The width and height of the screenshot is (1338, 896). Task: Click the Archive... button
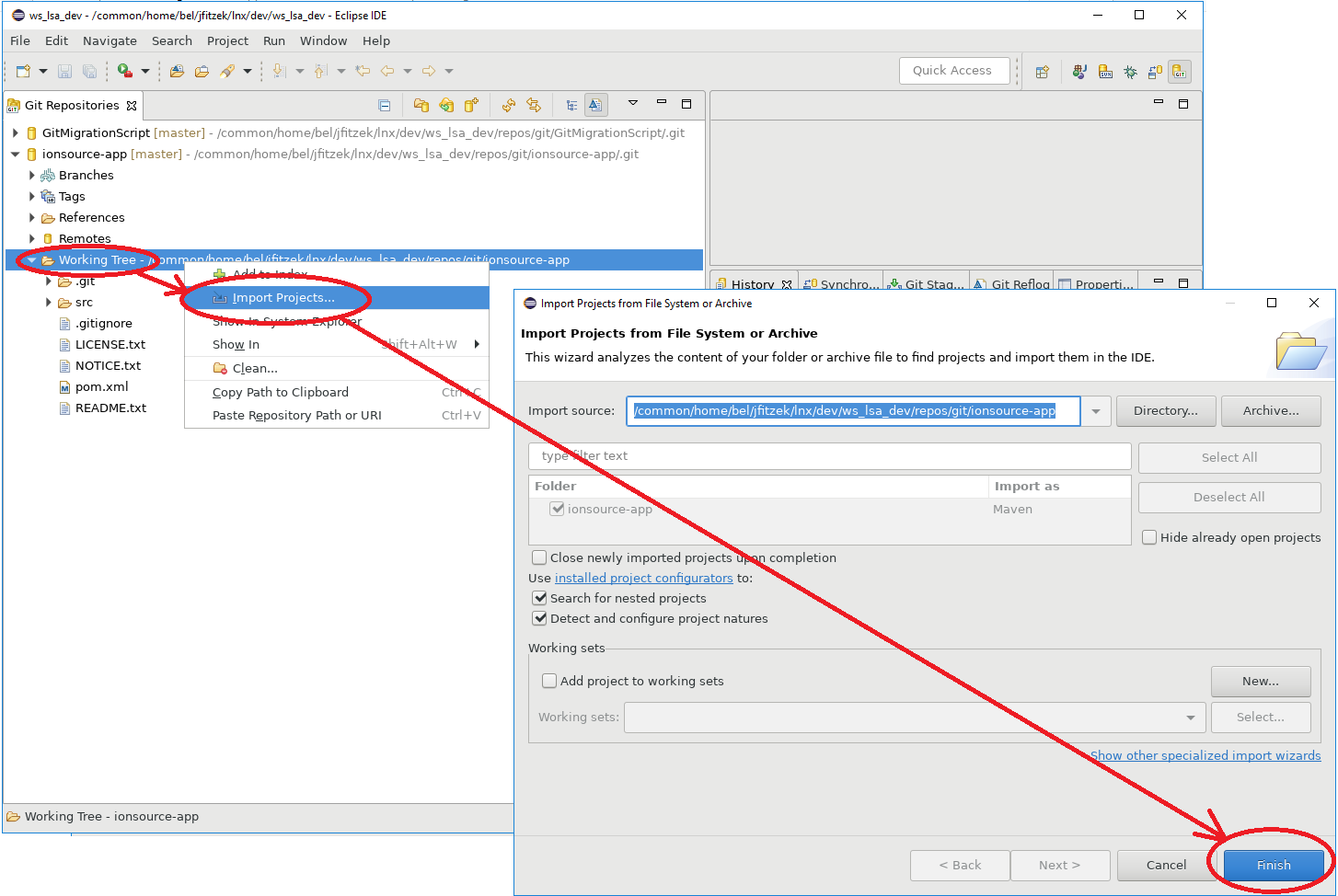1271,411
